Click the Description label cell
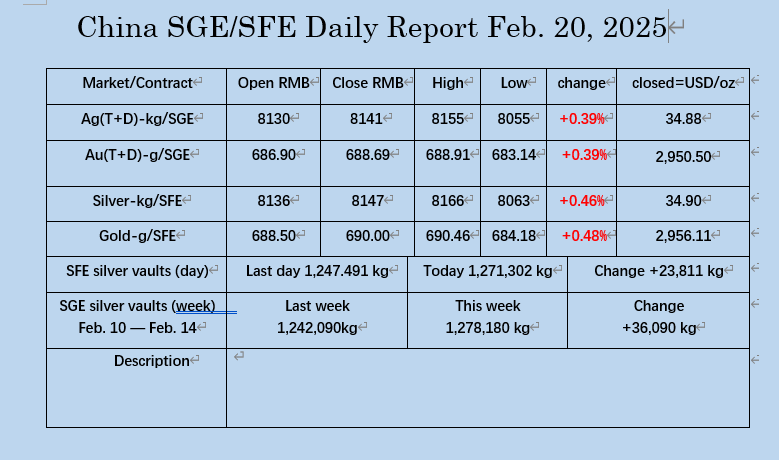This screenshot has height=460, width=779. (x=137, y=388)
